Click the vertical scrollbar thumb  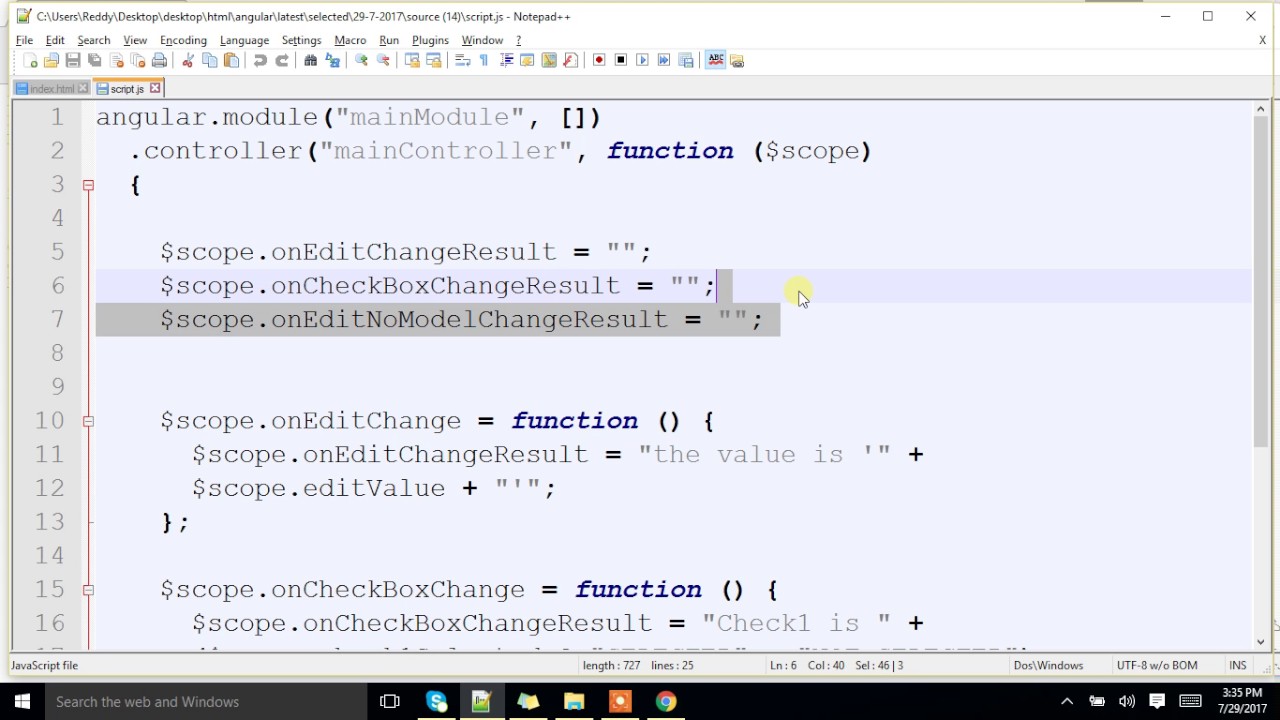[1261, 282]
